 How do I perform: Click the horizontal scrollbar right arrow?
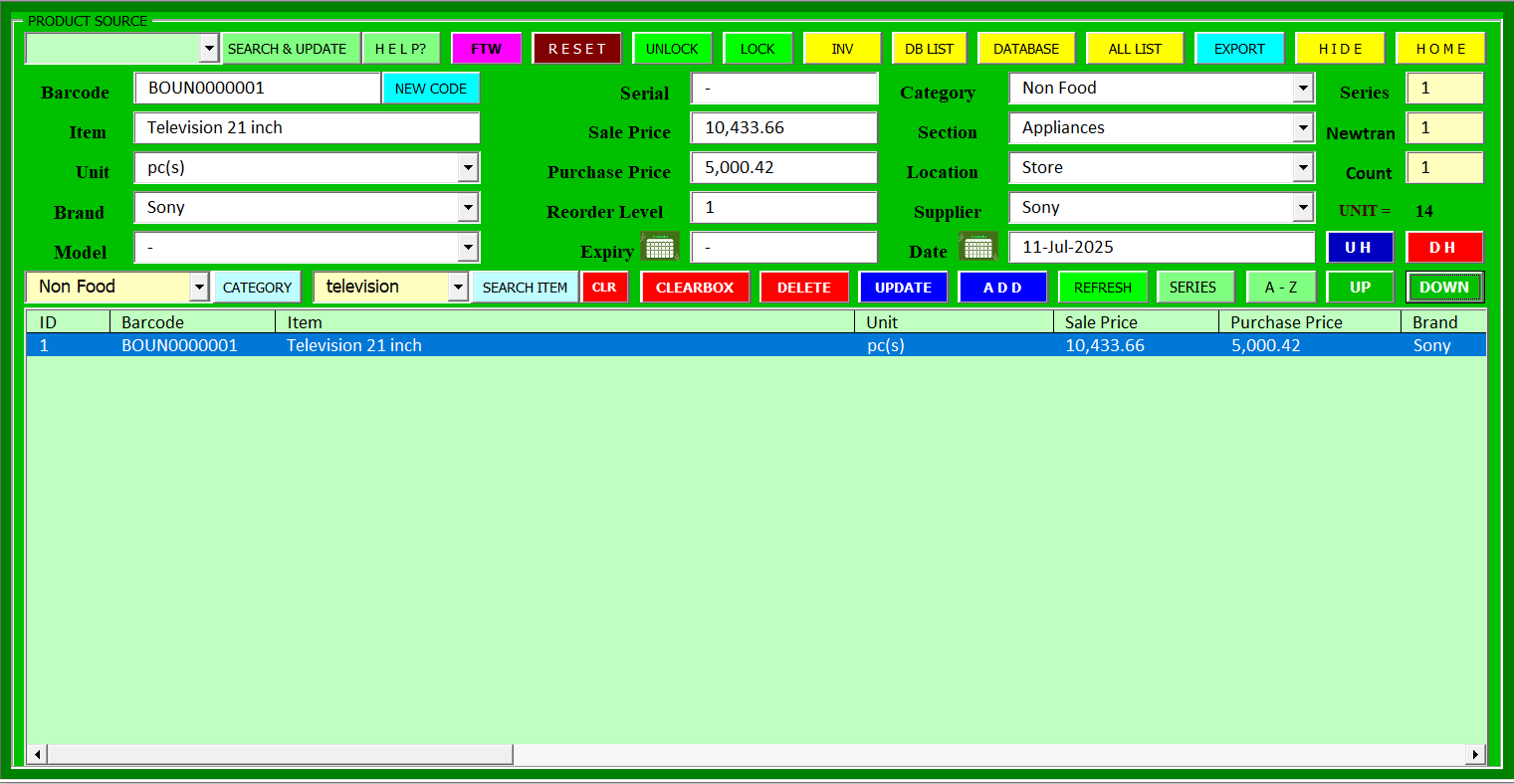[x=1475, y=755]
